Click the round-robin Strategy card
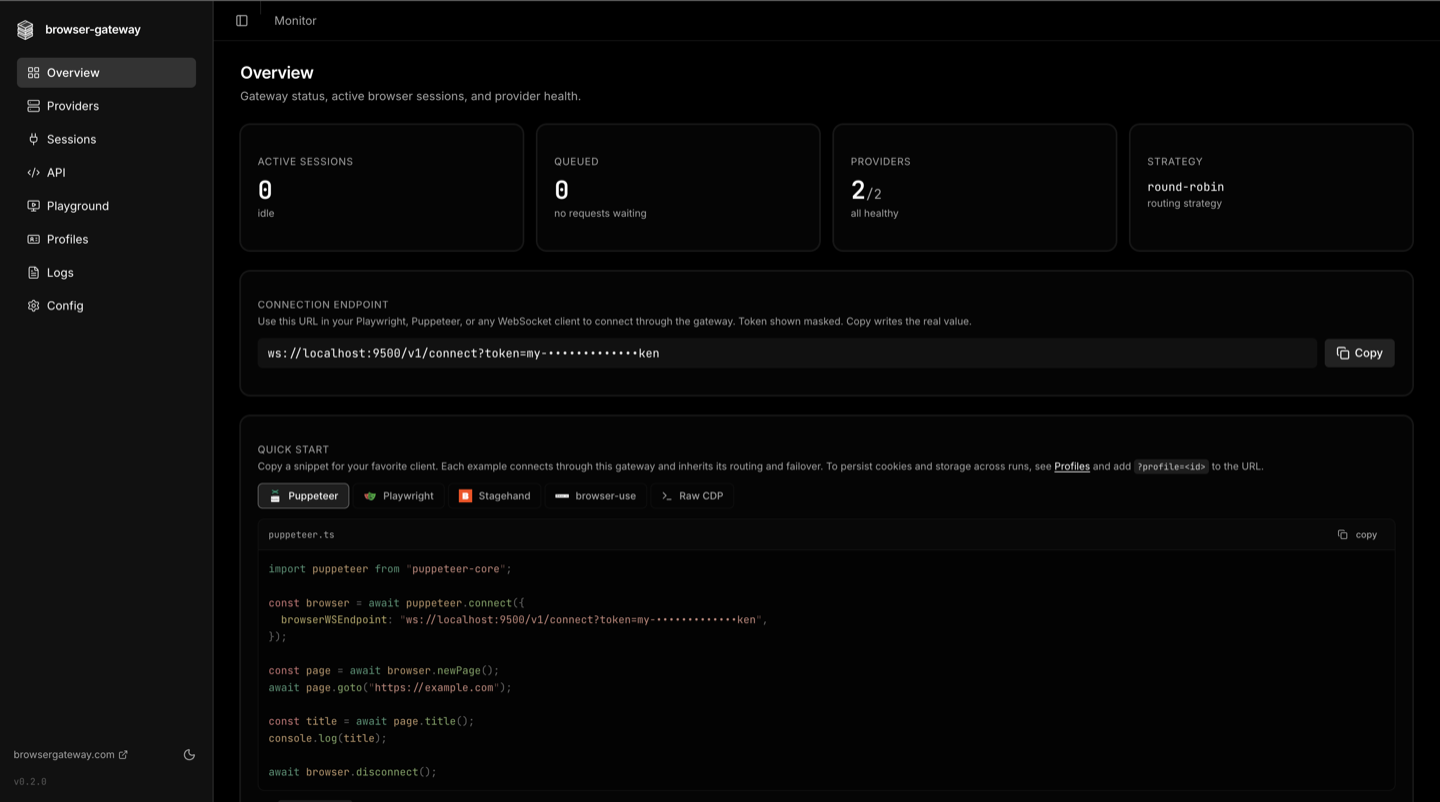The image size is (1440, 802). click(1271, 187)
